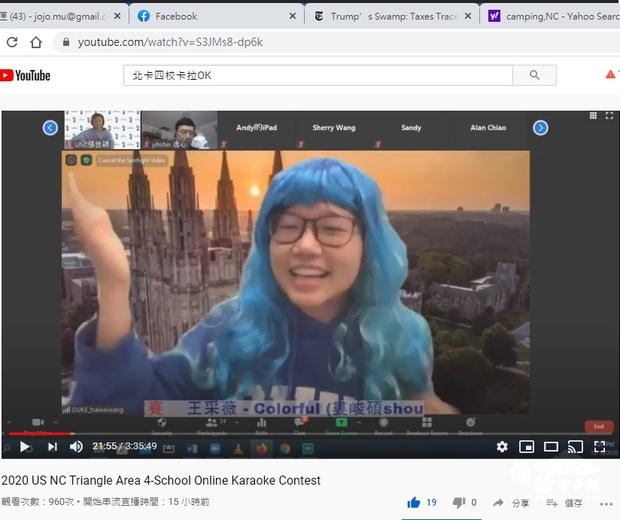Close the Facebook browser tab
620x520 pixels.
click(294, 16)
